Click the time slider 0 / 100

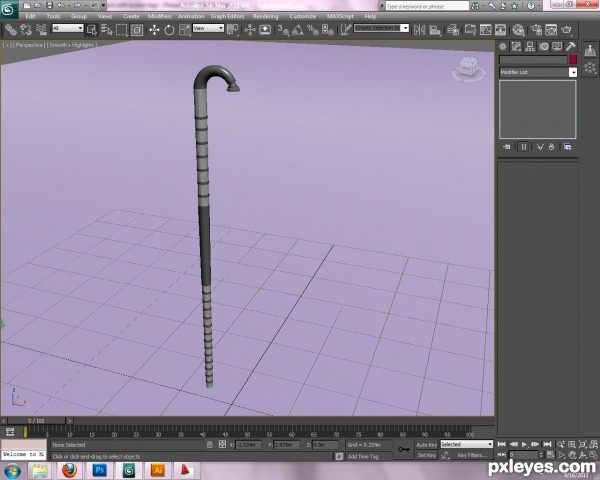[x=36, y=421]
